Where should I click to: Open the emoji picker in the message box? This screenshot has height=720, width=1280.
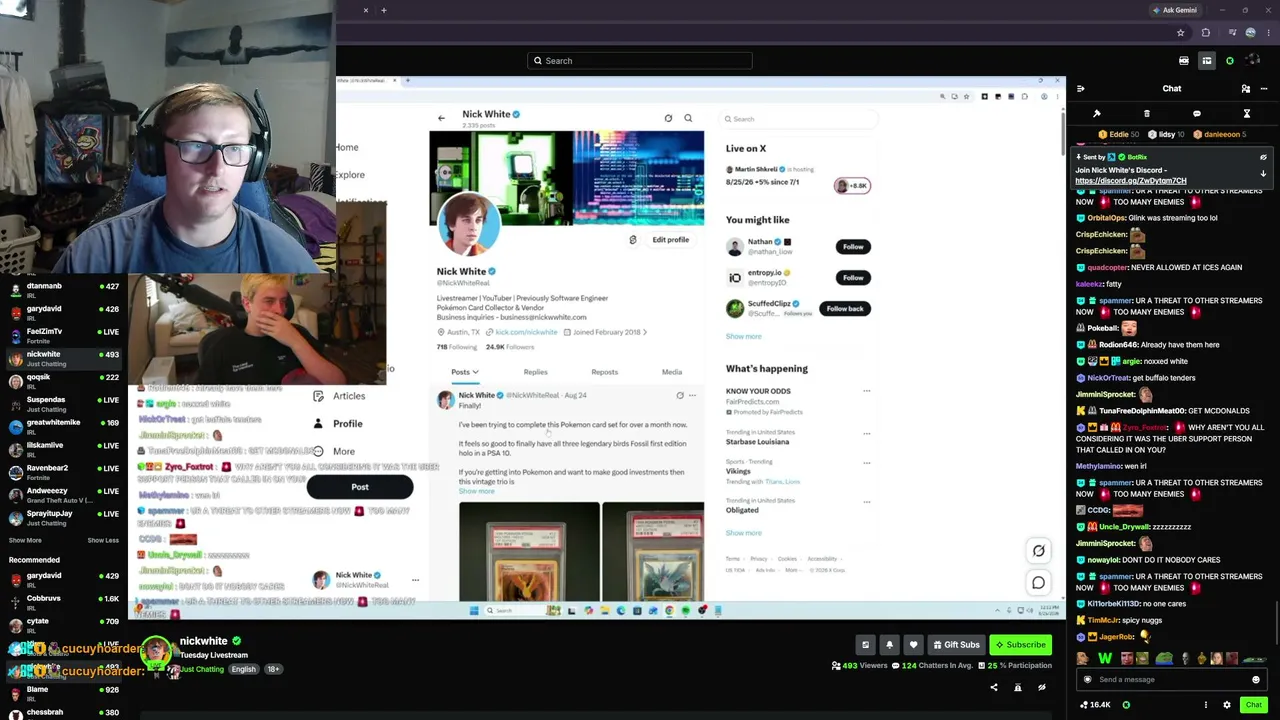pos(1256,680)
